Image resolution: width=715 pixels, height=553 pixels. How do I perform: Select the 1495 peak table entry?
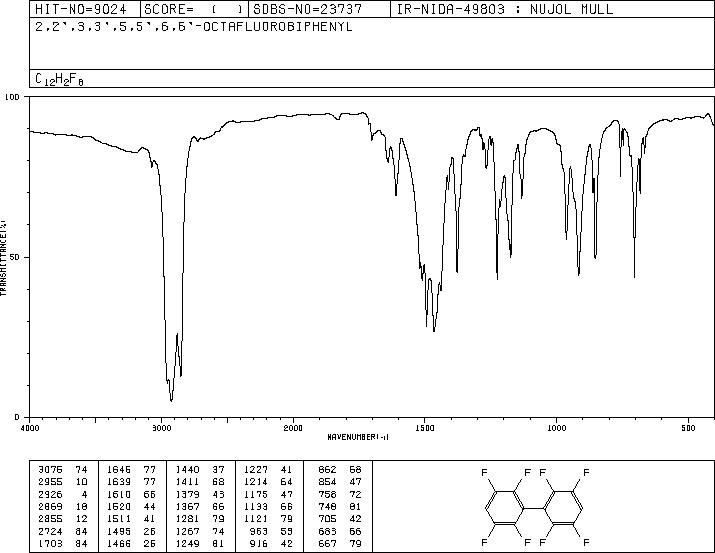[131, 531]
